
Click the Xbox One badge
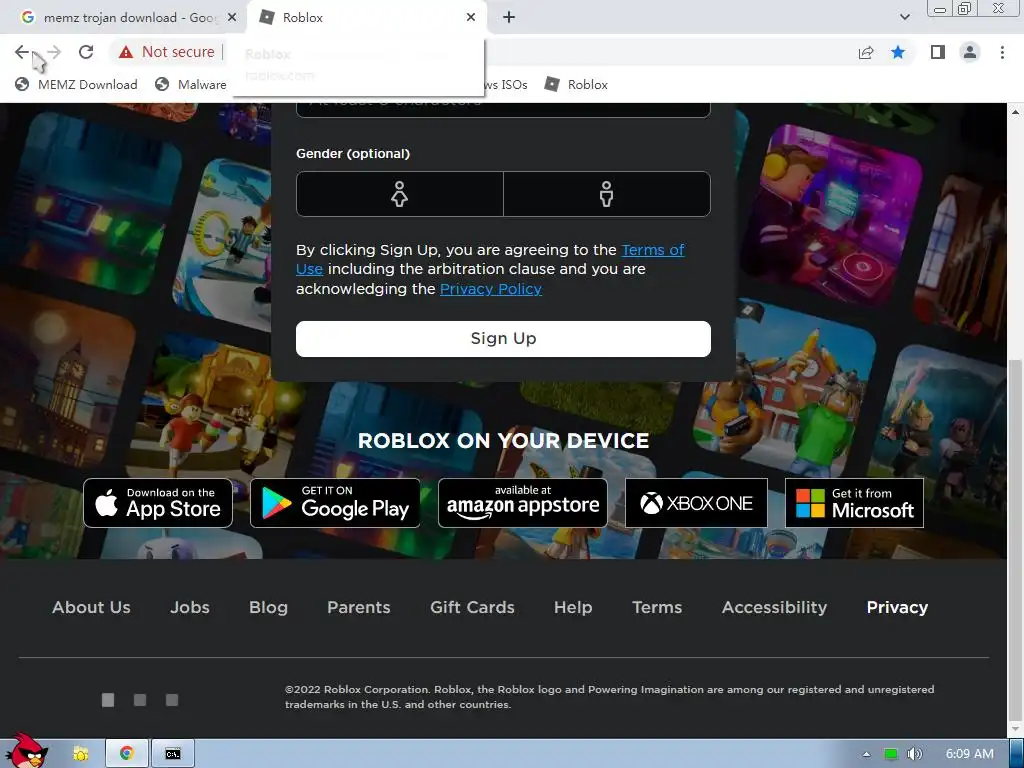coord(696,503)
